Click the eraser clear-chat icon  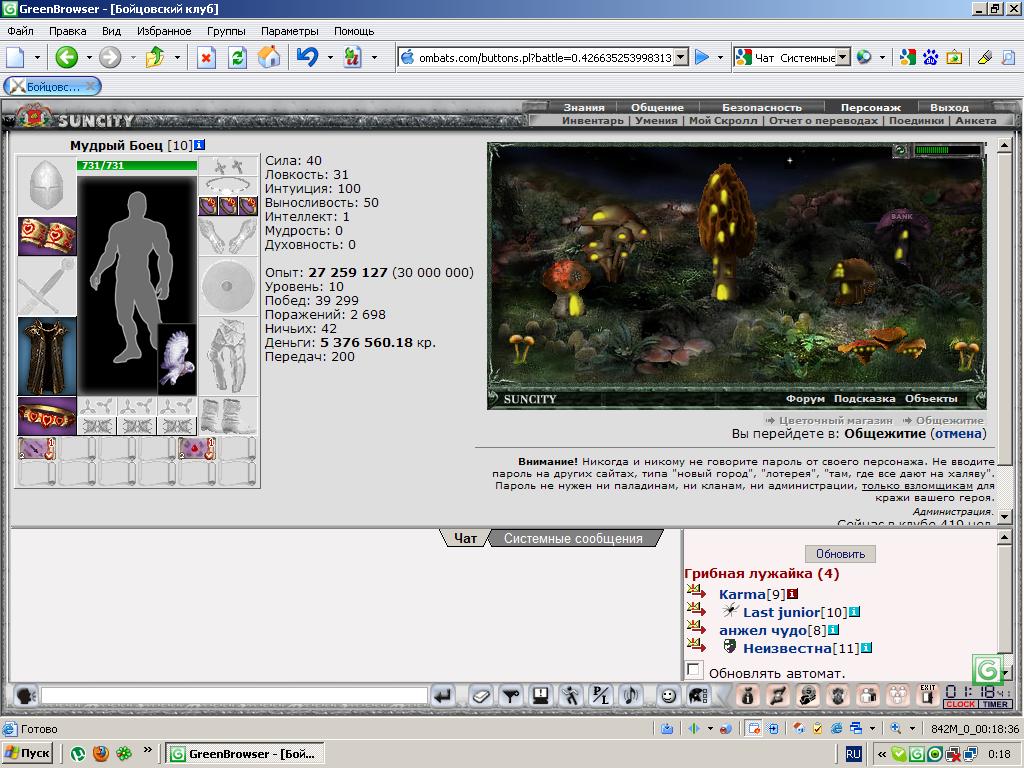click(480, 696)
